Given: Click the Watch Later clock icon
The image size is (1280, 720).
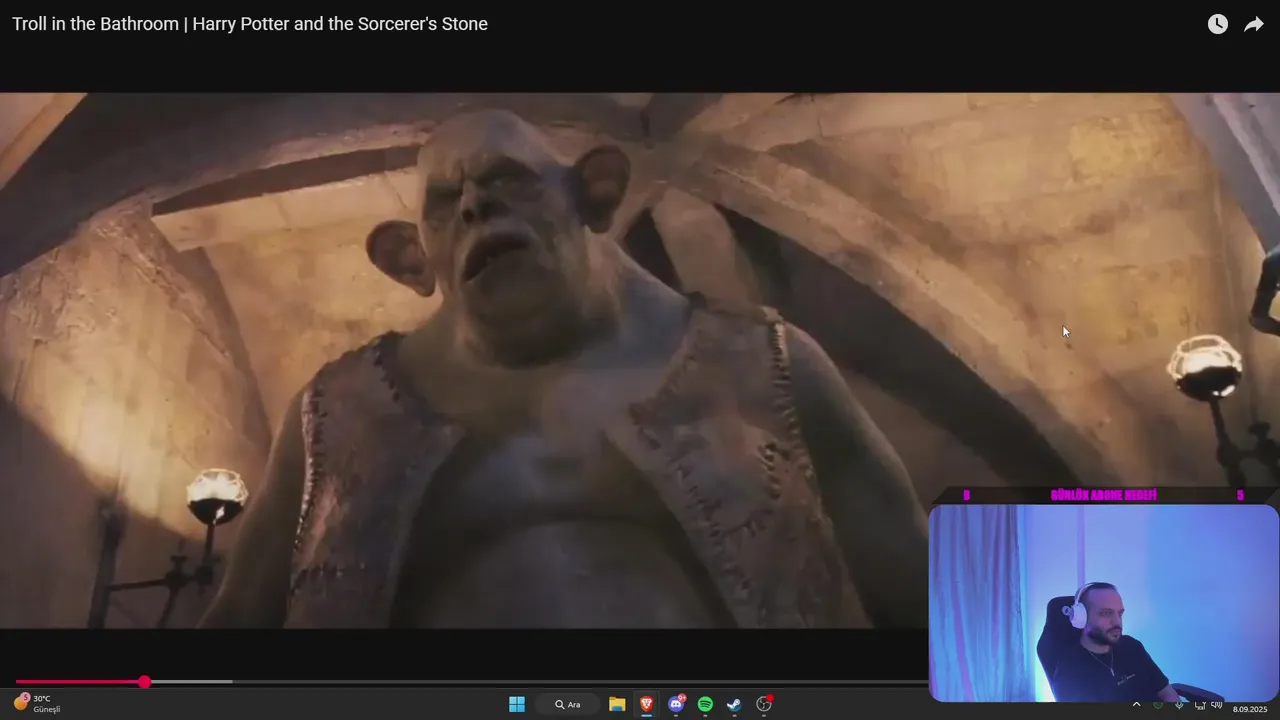Looking at the screenshot, I should click(x=1217, y=24).
